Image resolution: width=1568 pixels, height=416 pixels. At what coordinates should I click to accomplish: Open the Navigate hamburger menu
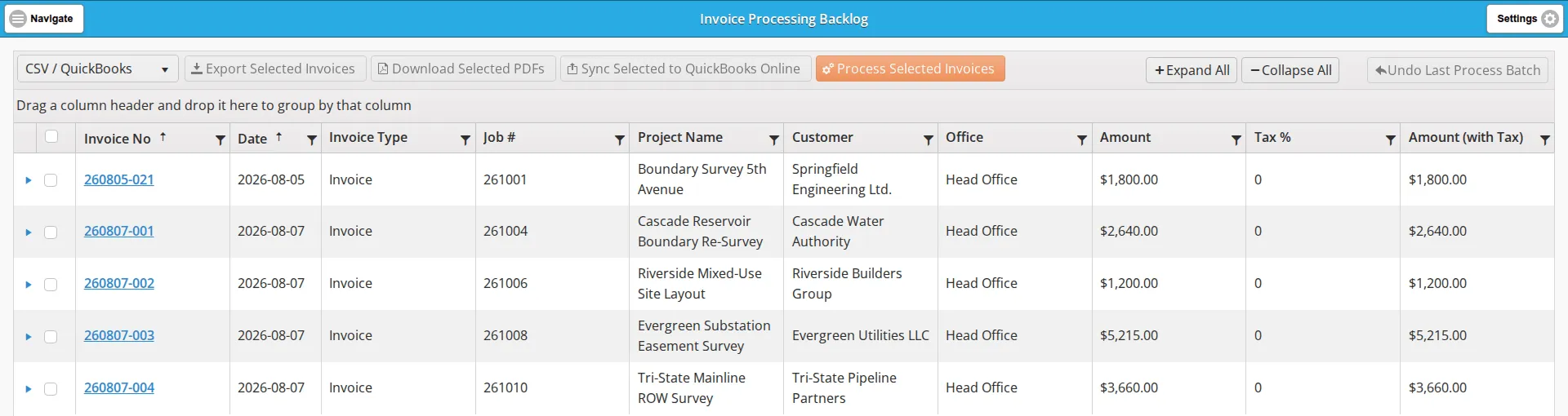pos(44,18)
